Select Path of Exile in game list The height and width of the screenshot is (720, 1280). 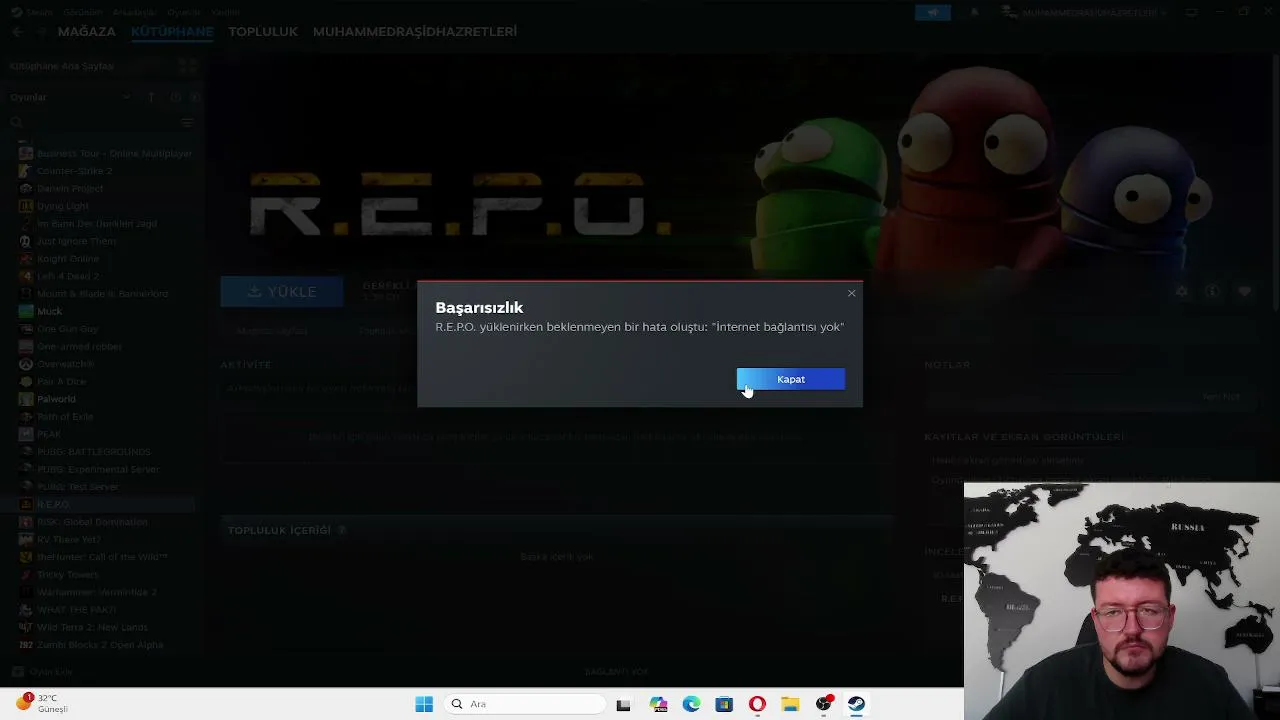point(56,416)
